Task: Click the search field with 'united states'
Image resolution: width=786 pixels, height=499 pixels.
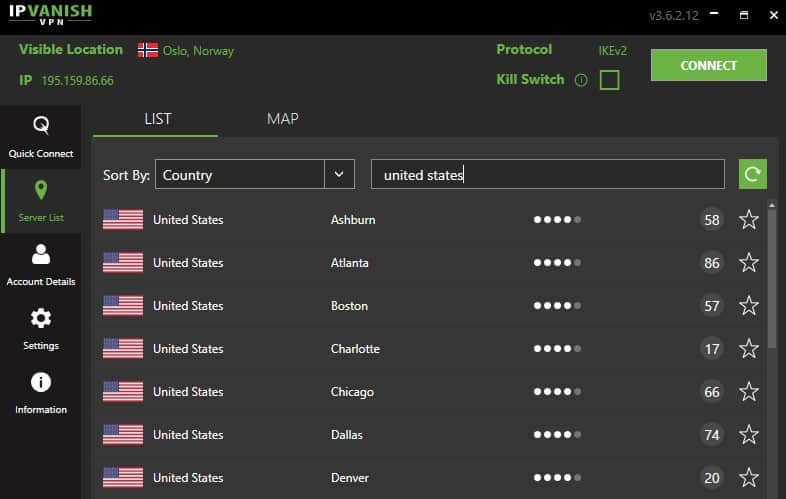Action: pyautogui.click(x=547, y=175)
